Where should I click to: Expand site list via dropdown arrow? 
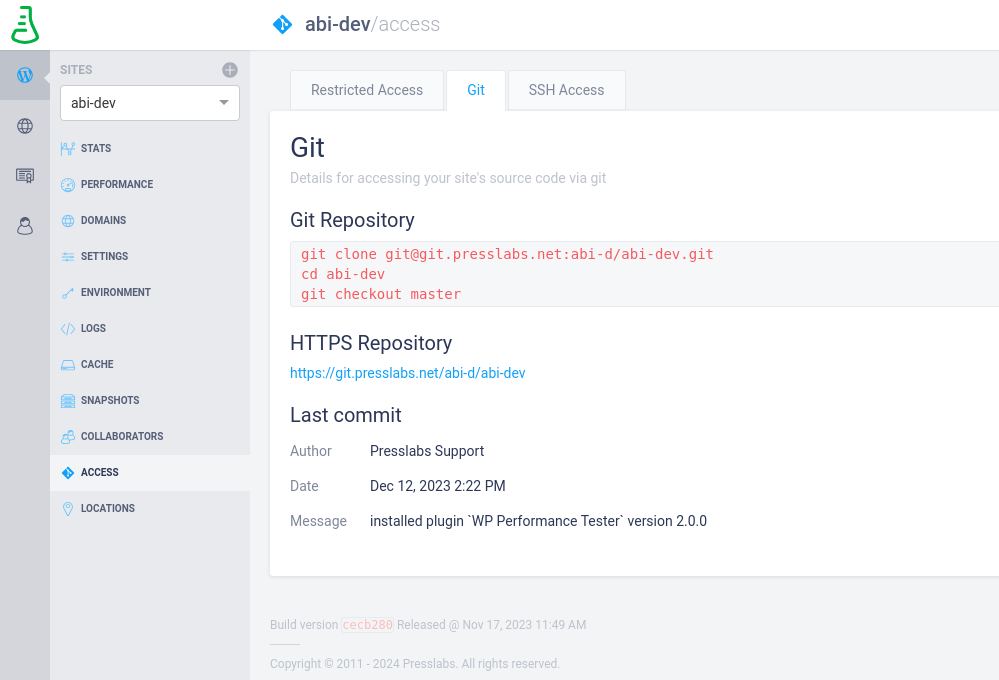pos(224,103)
